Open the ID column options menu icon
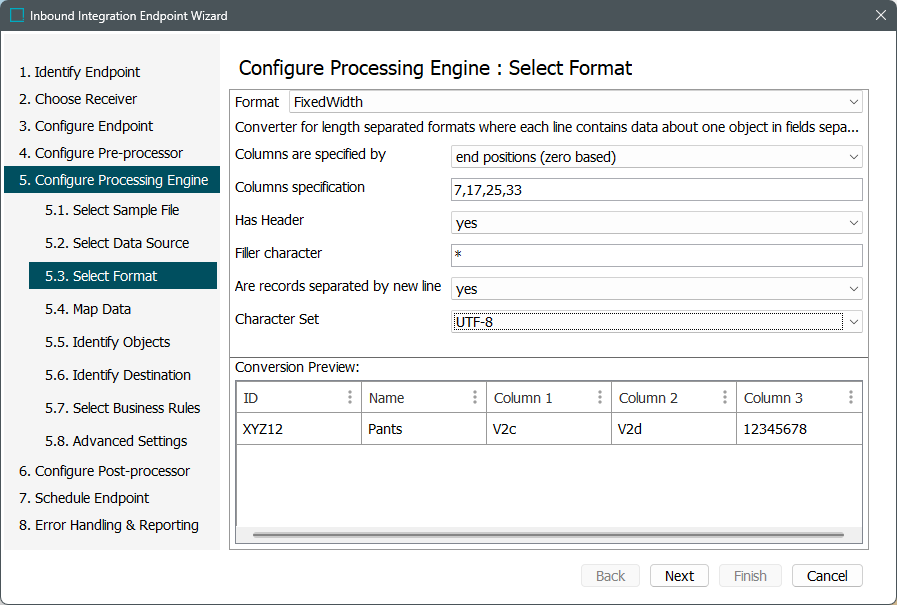The width and height of the screenshot is (897, 605). (350, 398)
